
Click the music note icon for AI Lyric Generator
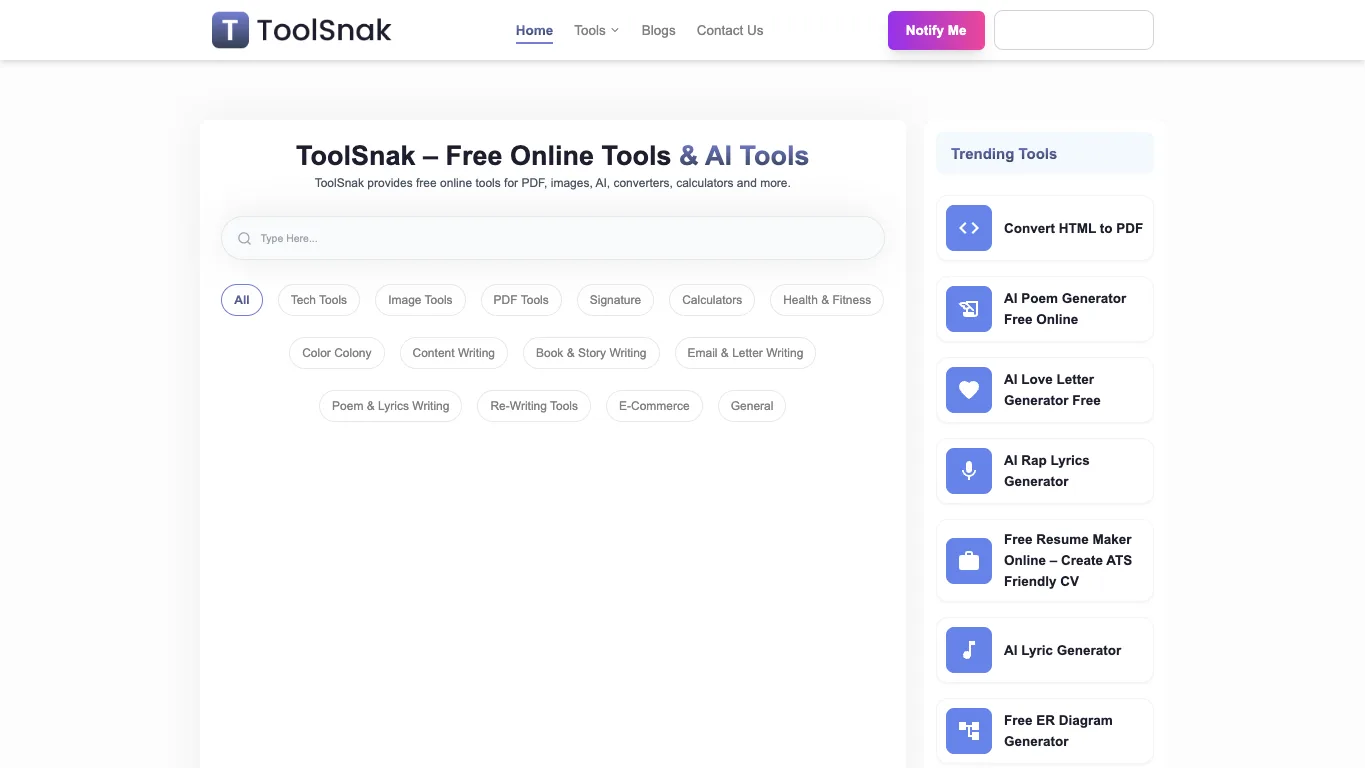(x=969, y=650)
